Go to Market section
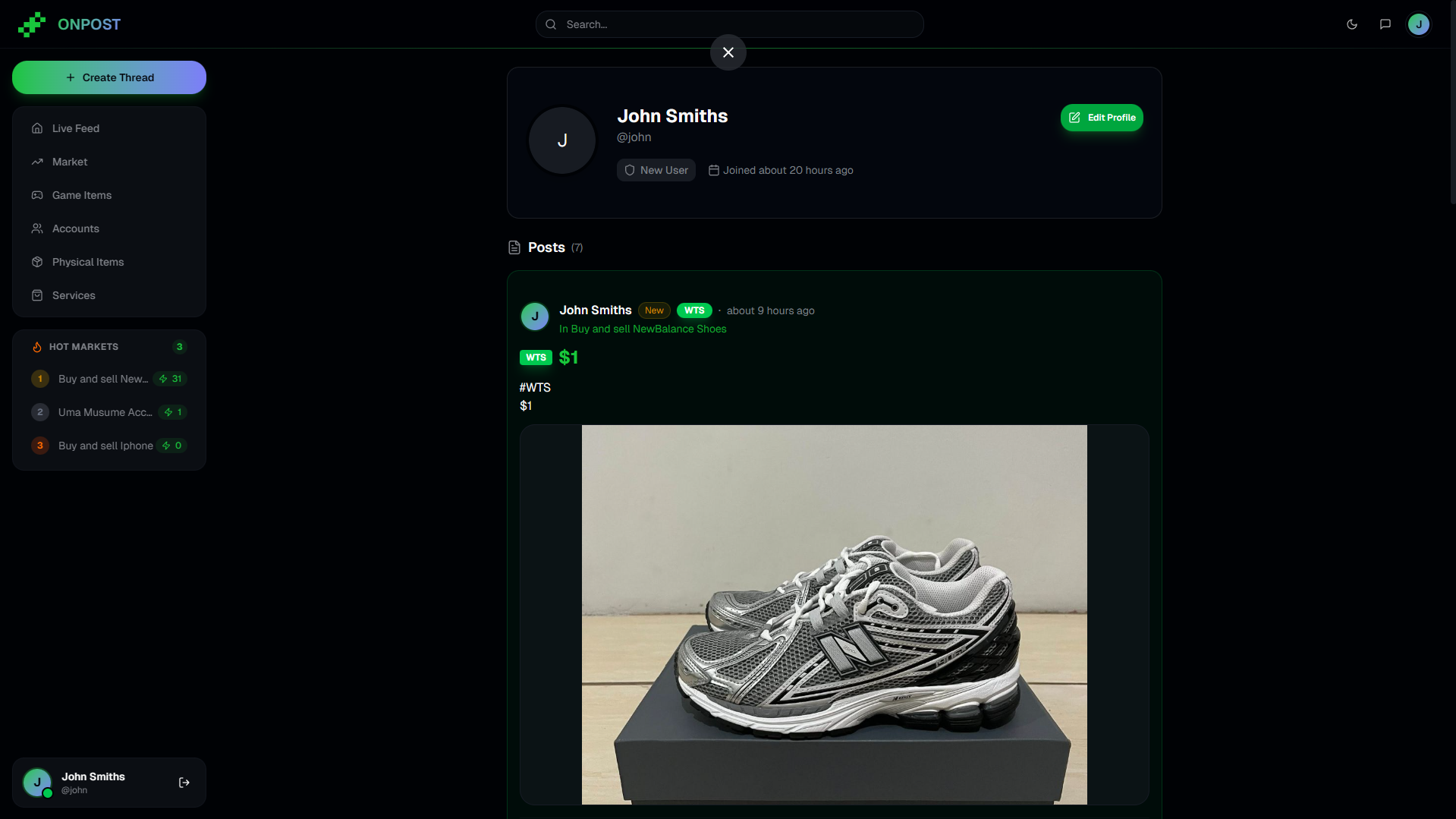Screen dimensions: 1456x819 (109, 162)
